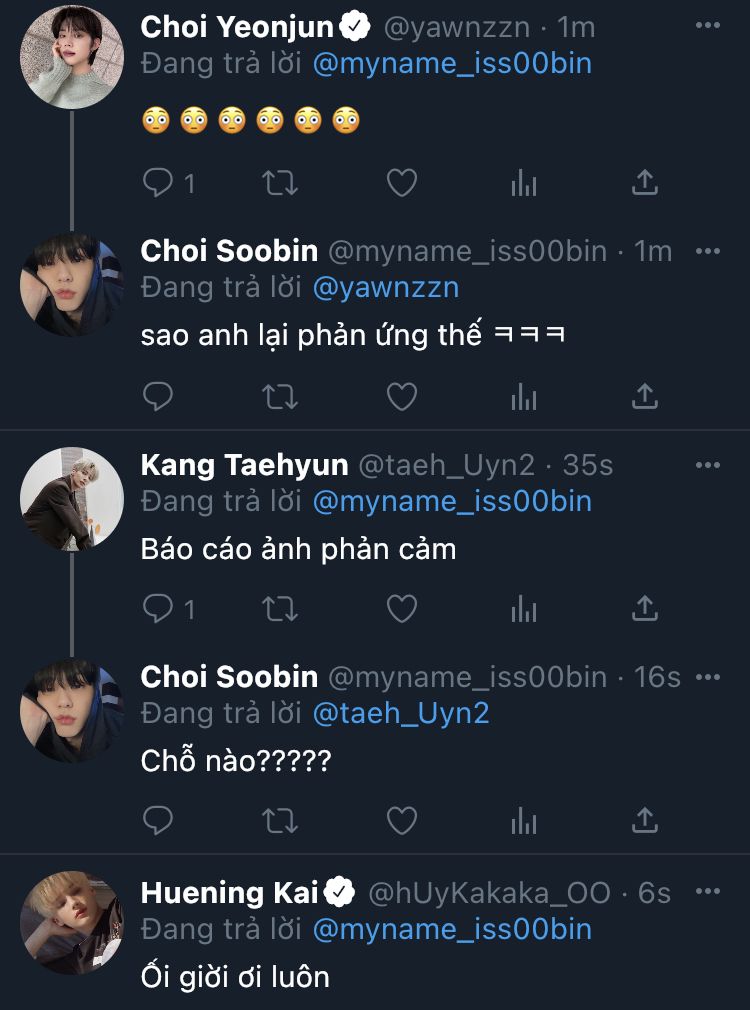Open the @taeh_Uyn2 mention link
The image size is (750, 1010).
click(x=401, y=713)
